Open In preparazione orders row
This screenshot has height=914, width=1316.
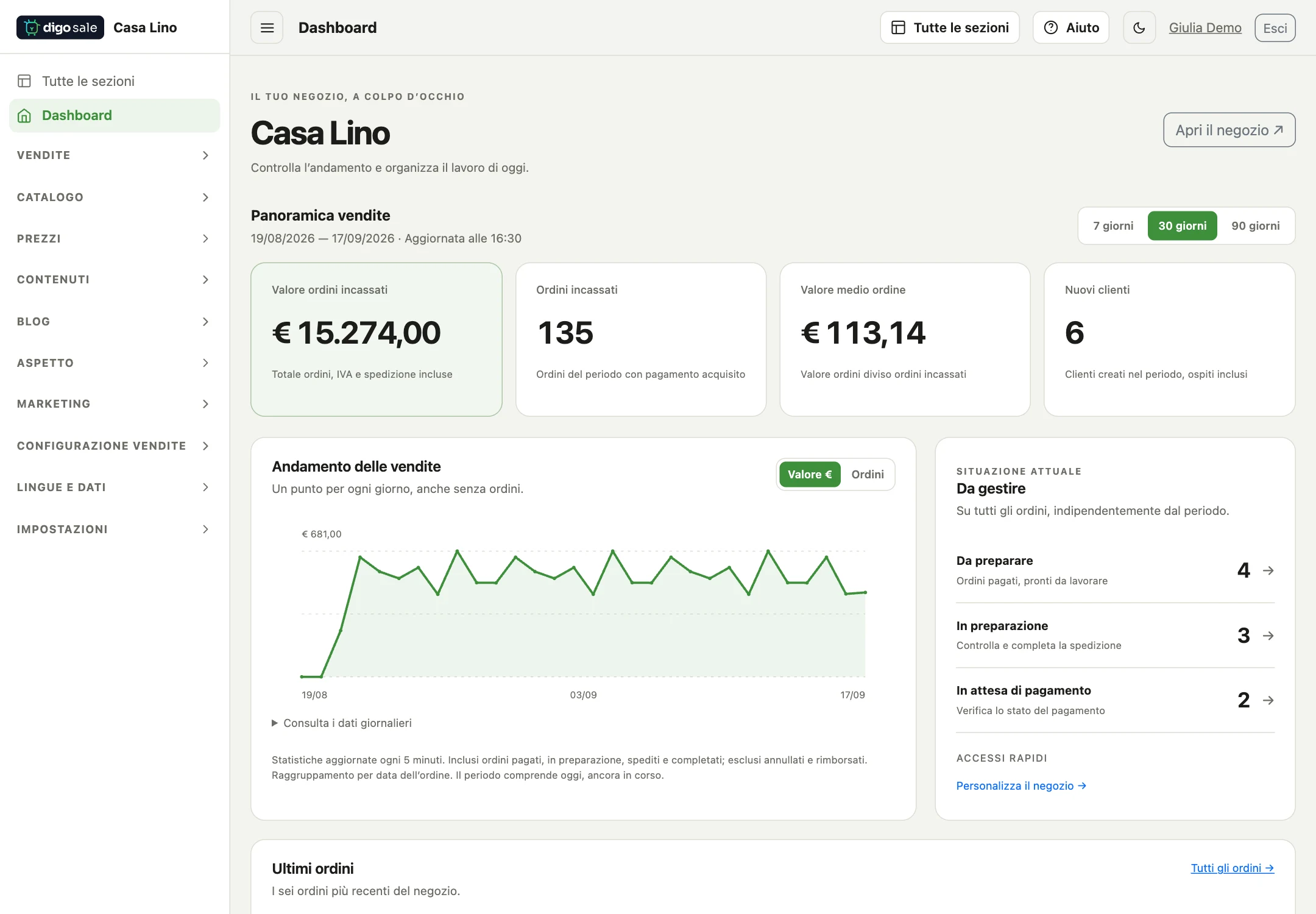pyautogui.click(x=1115, y=636)
